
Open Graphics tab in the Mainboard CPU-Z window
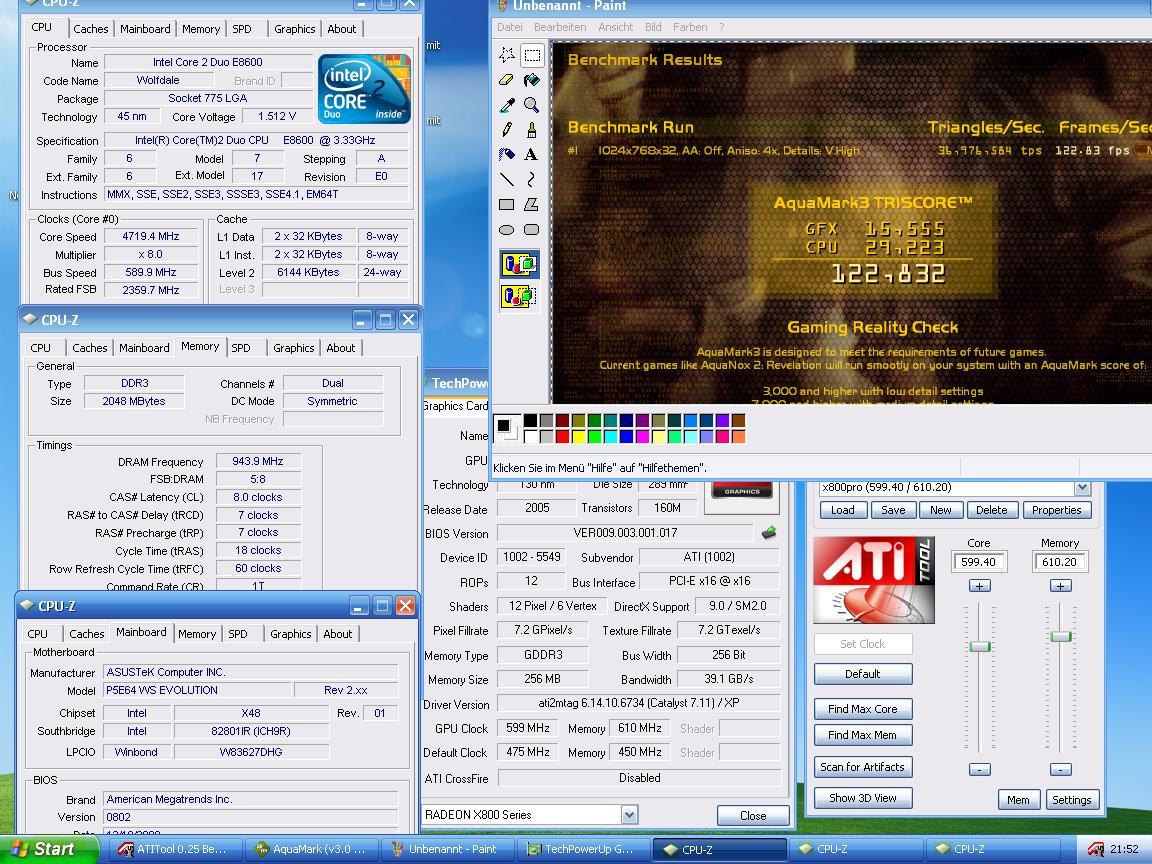[290, 633]
